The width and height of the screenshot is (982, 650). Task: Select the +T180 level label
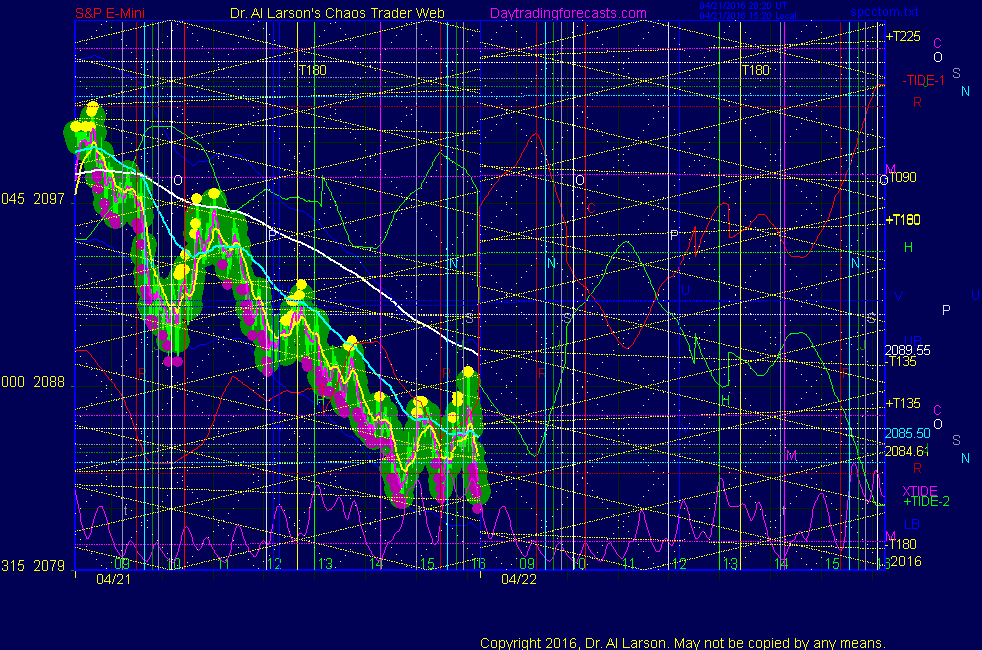(902, 220)
